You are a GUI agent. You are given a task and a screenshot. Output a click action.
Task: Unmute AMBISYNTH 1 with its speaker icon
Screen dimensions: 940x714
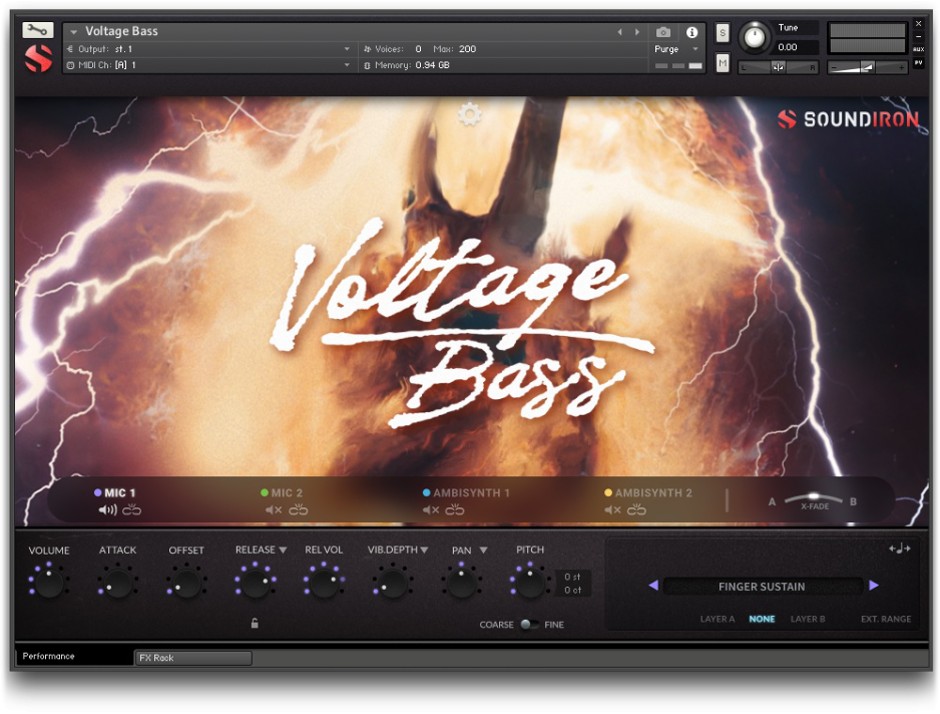pos(431,510)
